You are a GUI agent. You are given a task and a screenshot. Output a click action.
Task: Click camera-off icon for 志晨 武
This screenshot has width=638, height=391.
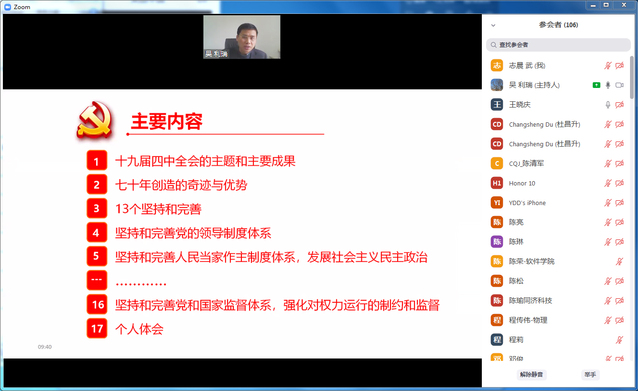click(x=620, y=66)
